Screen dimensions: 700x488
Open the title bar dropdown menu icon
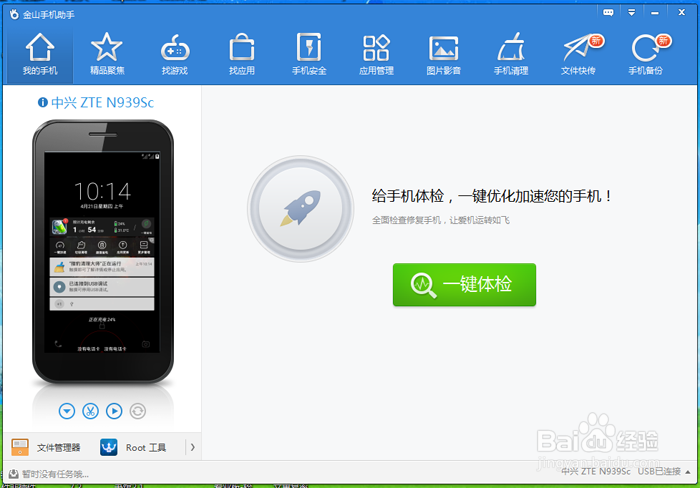point(631,13)
